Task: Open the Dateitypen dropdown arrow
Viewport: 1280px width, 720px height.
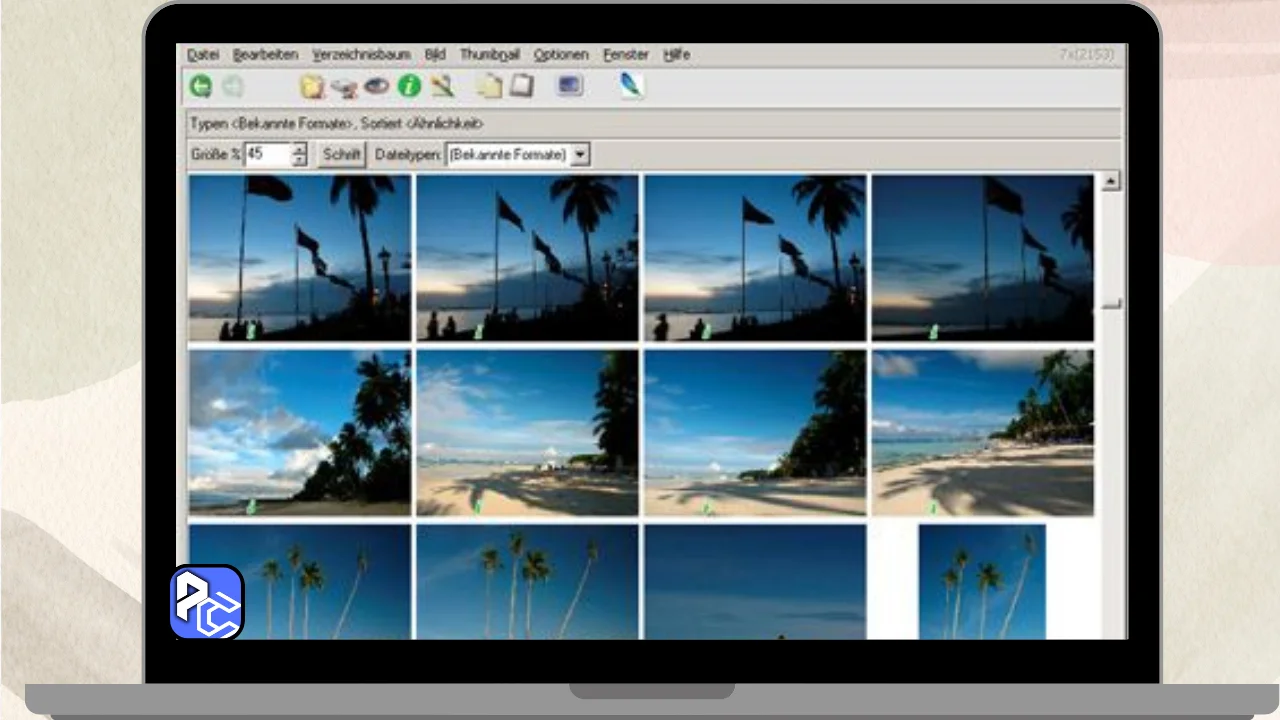Action: [580, 155]
